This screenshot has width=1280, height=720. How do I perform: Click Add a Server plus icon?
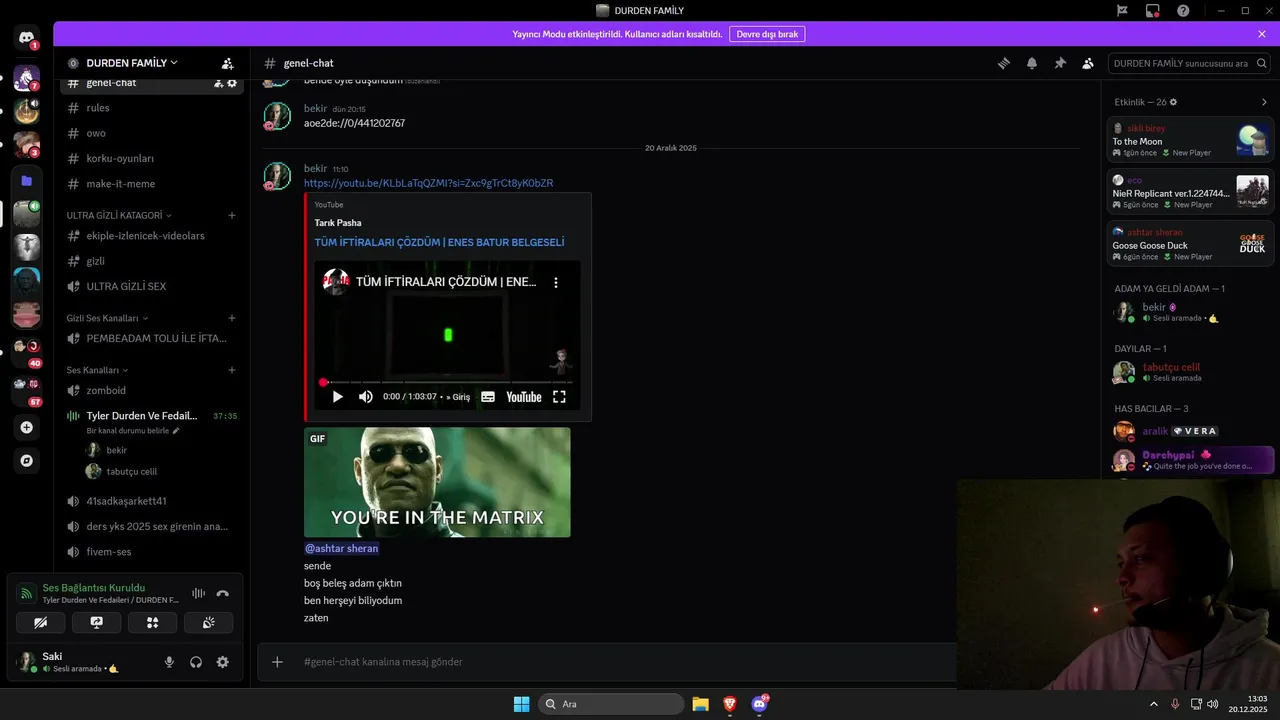(27, 427)
